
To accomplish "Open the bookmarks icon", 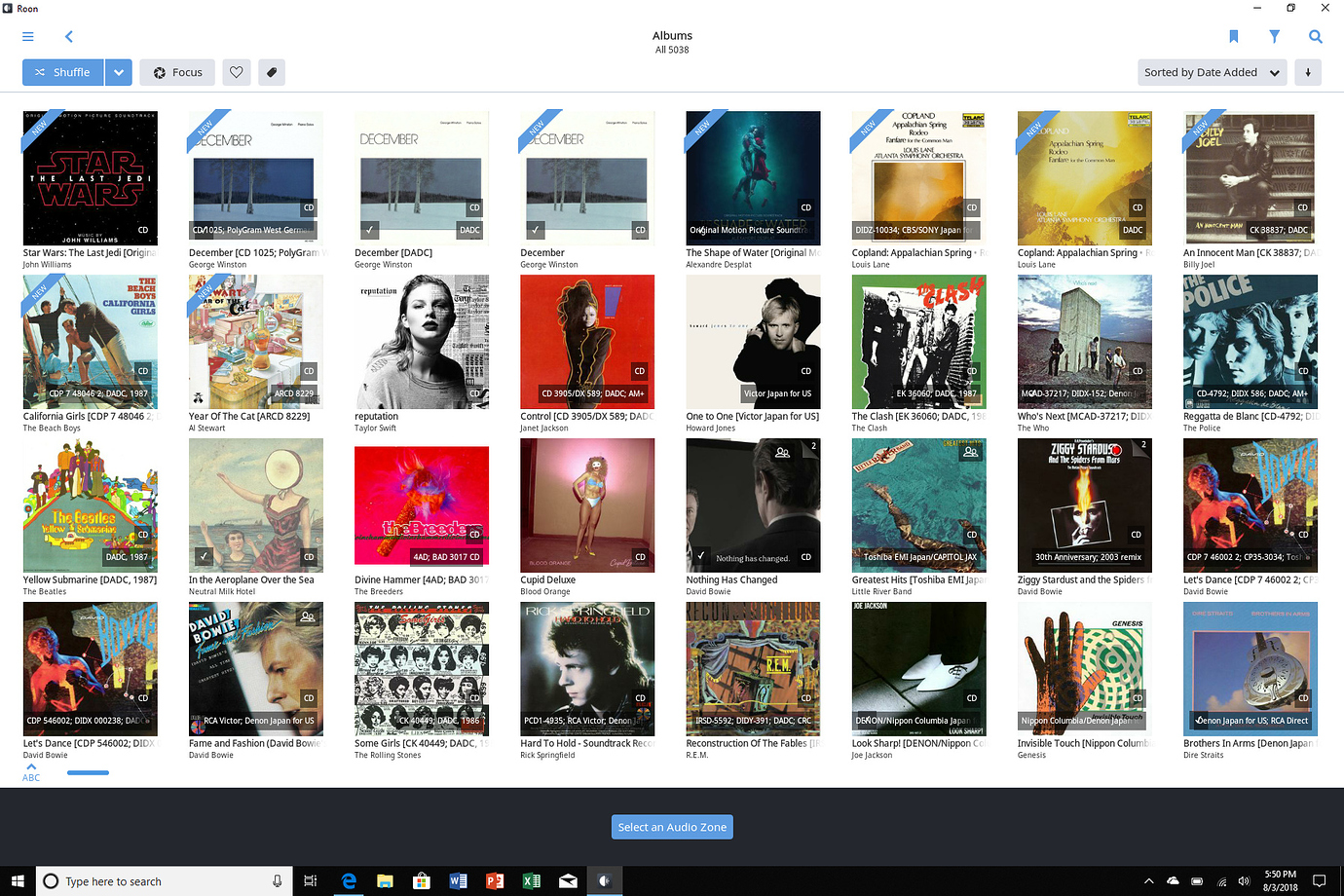I will 1234,36.
